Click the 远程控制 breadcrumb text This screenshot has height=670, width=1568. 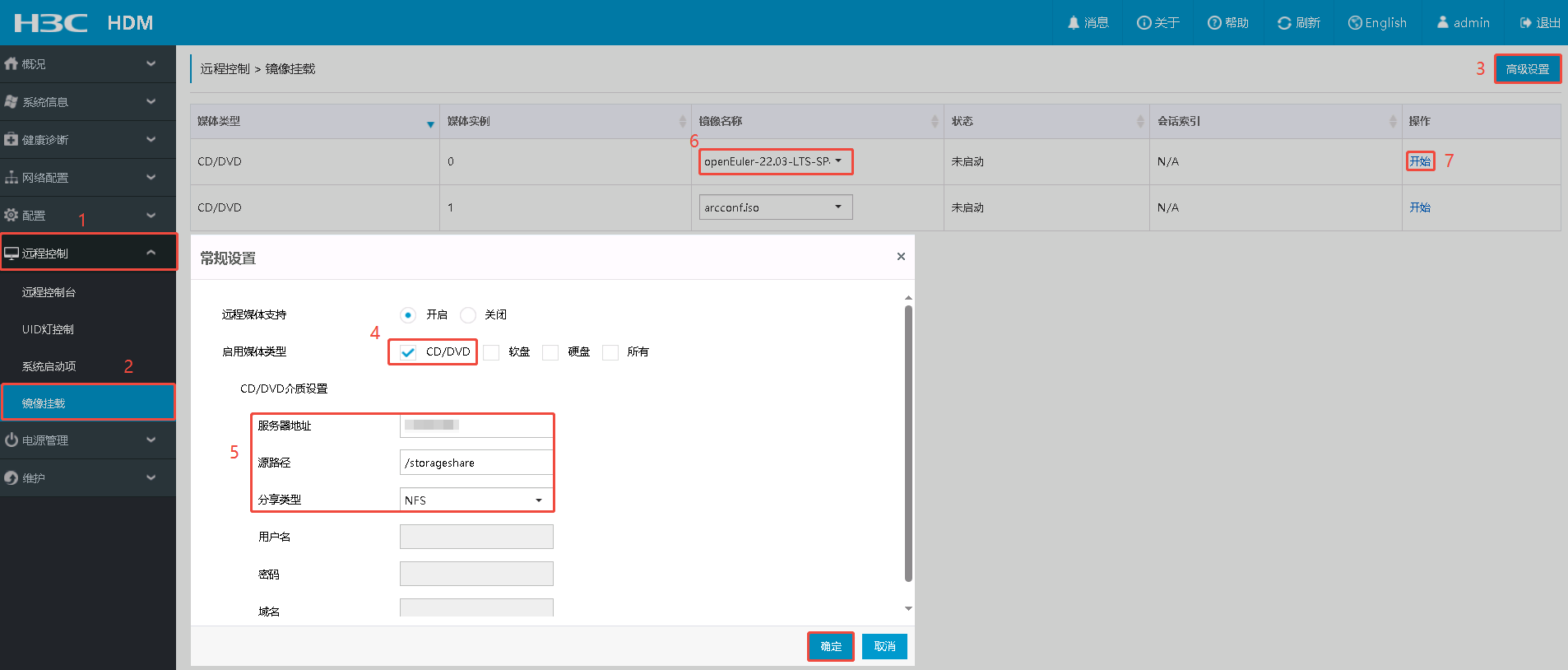click(225, 69)
